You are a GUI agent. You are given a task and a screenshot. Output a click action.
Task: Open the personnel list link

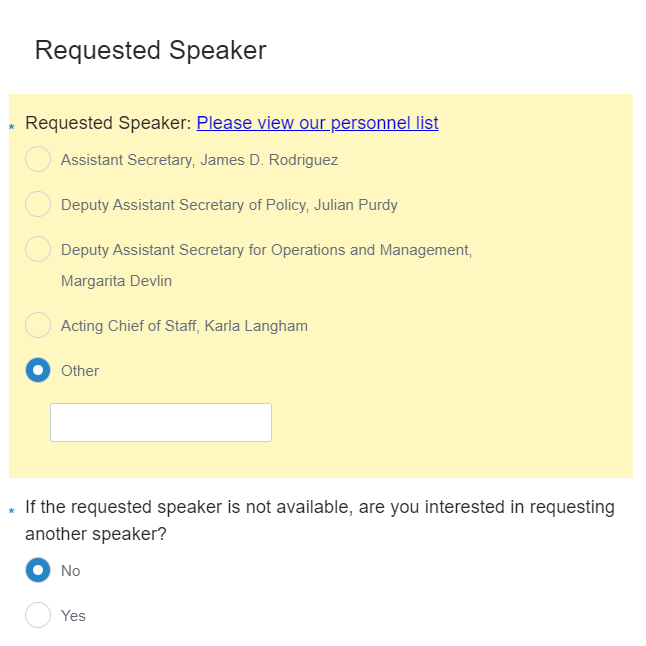tap(317, 123)
